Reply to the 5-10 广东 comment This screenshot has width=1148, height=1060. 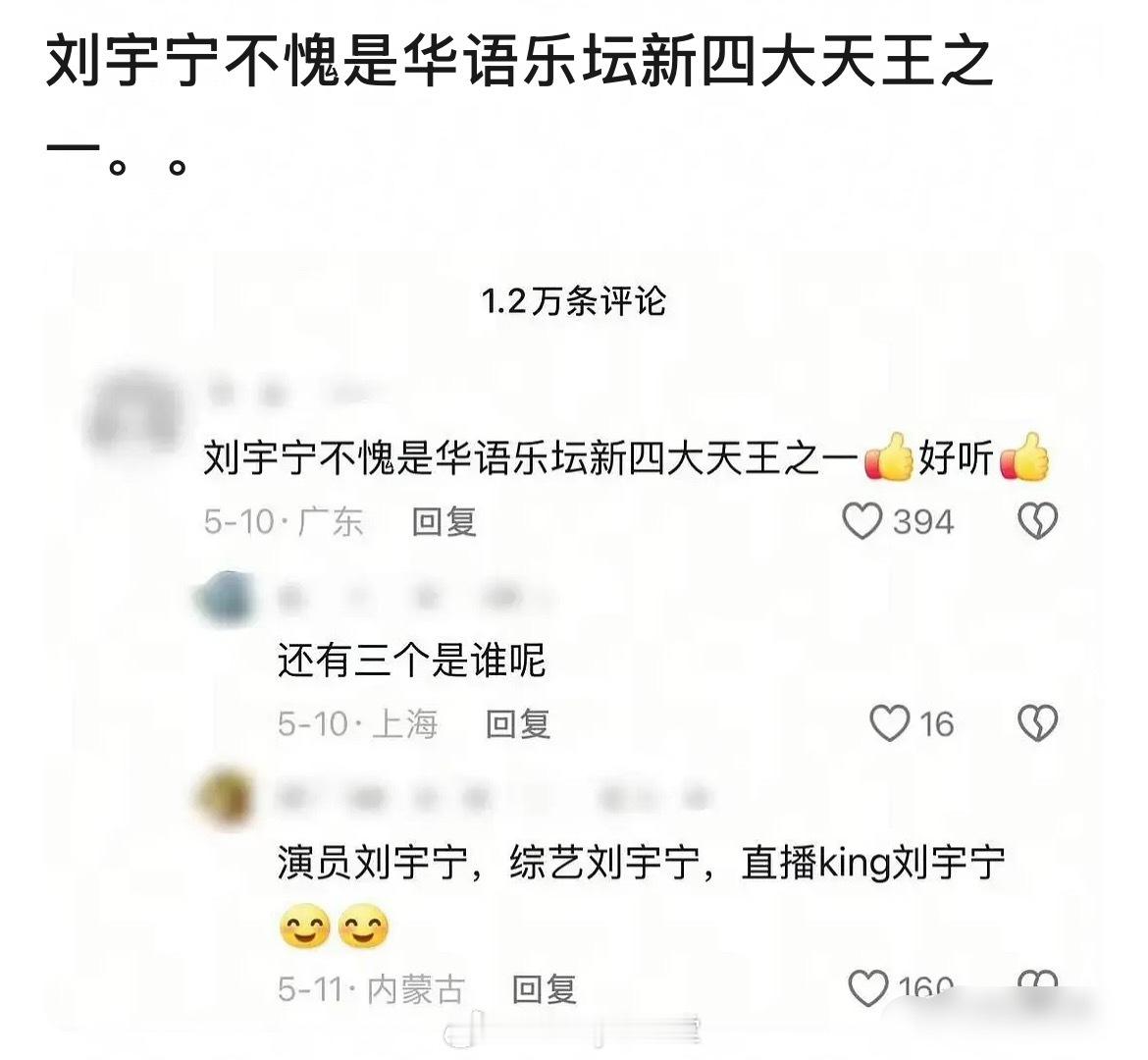point(444,522)
